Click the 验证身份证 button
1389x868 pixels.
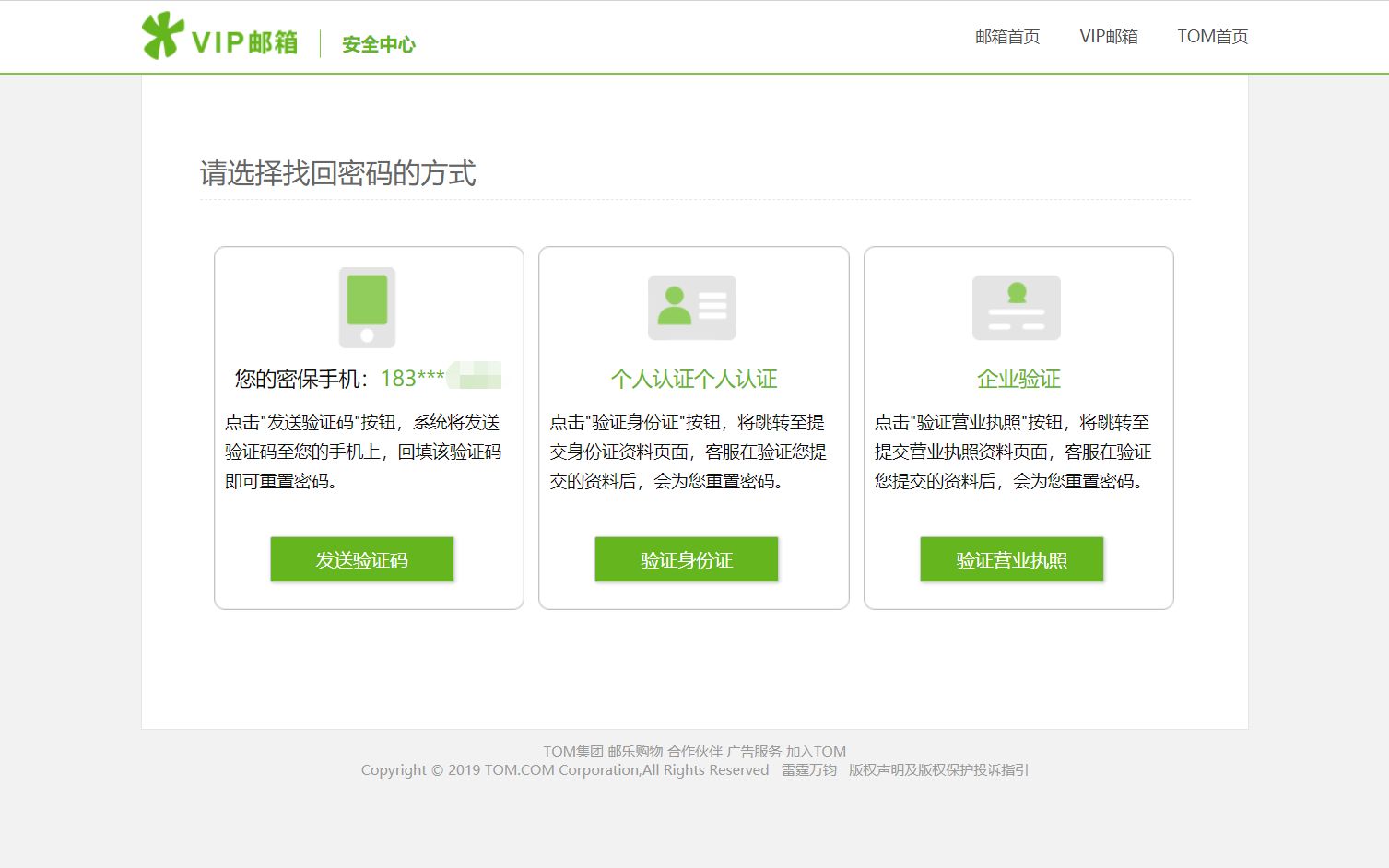[687, 559]
